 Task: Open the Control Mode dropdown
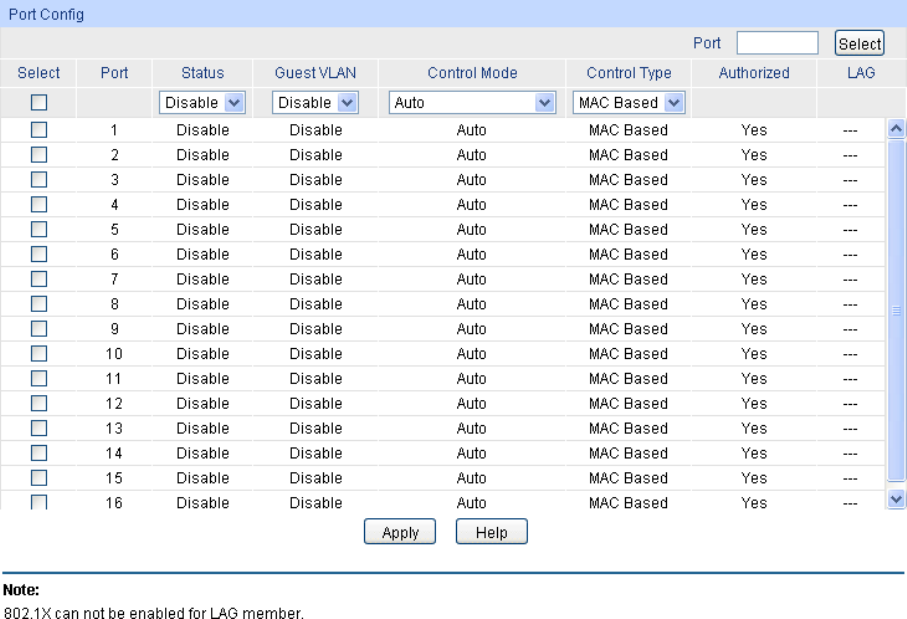pos(472,102)
